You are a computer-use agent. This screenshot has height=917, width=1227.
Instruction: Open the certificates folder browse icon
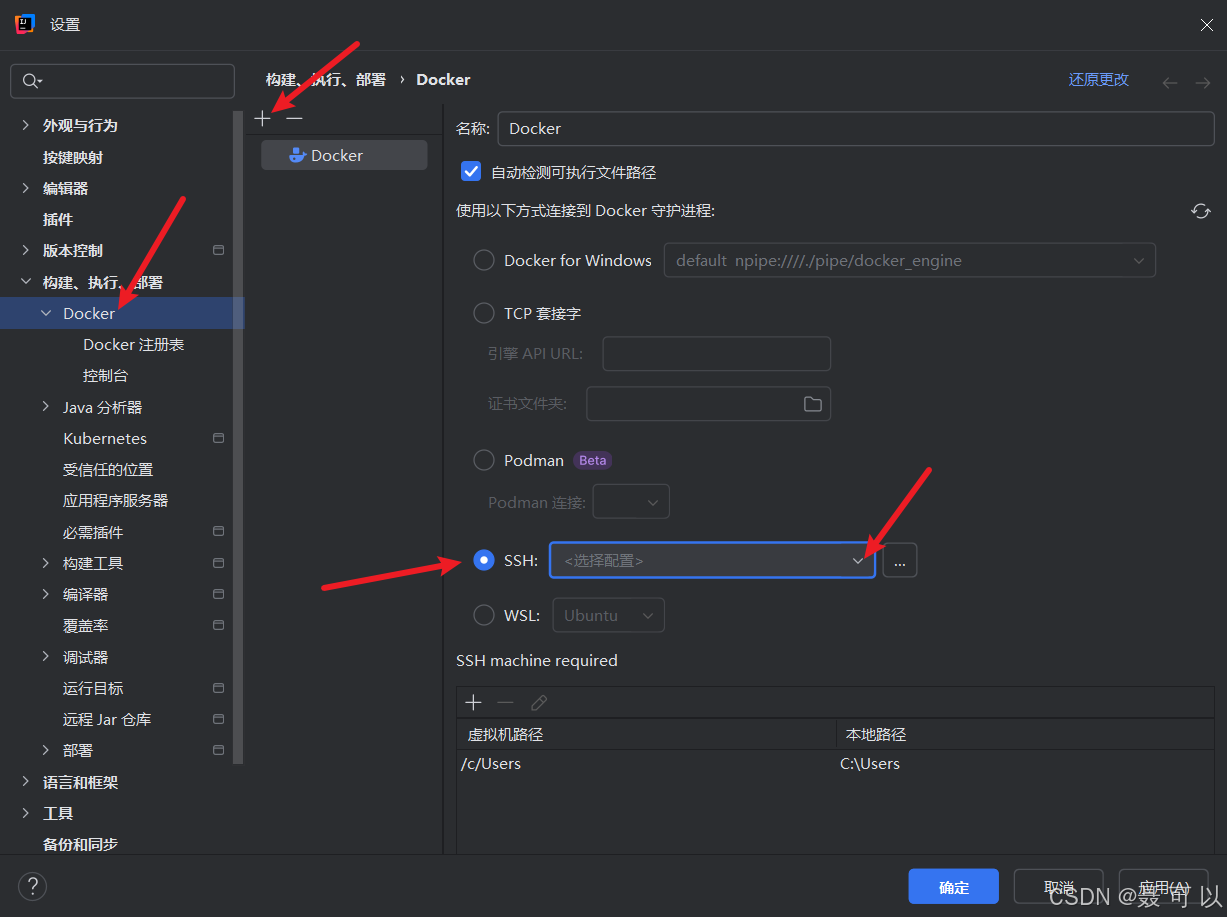pos(812,404)
